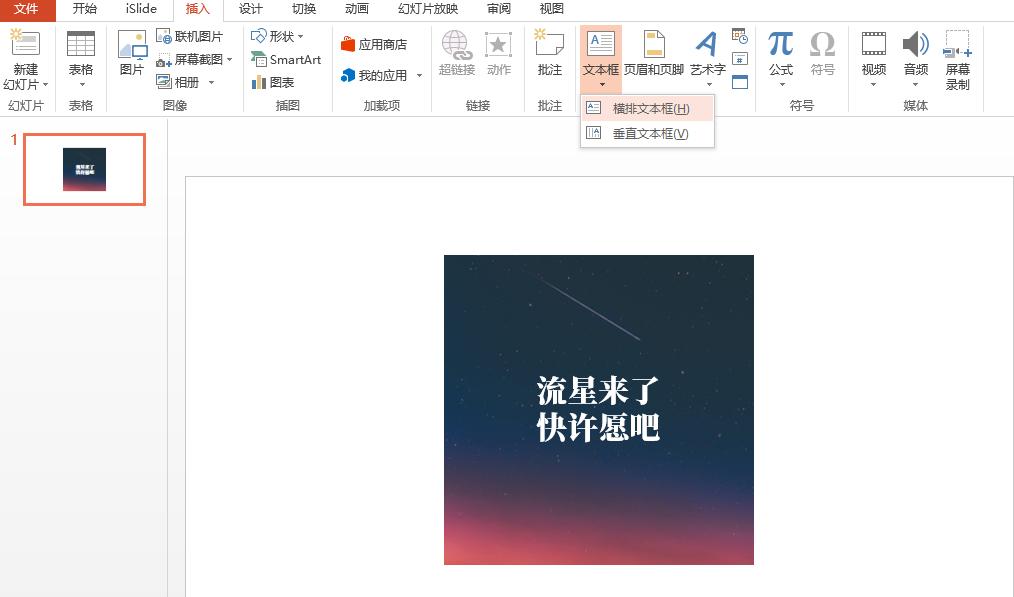The image size is (1014, 597).
Task: Open the 形状 shapes dropdown
Action: tap(277, 35)
